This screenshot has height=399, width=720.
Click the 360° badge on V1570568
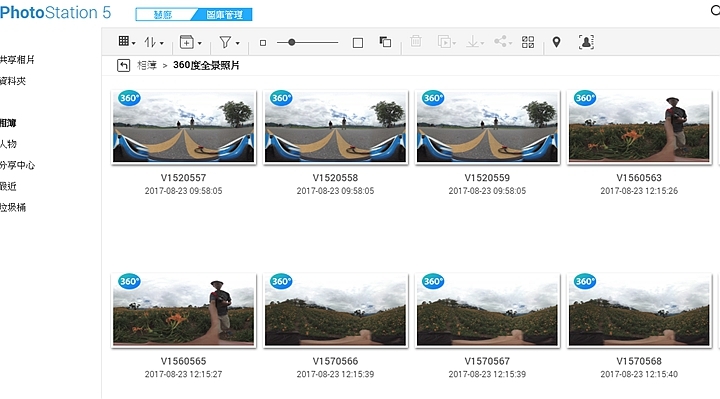click(x=585, y=281)
